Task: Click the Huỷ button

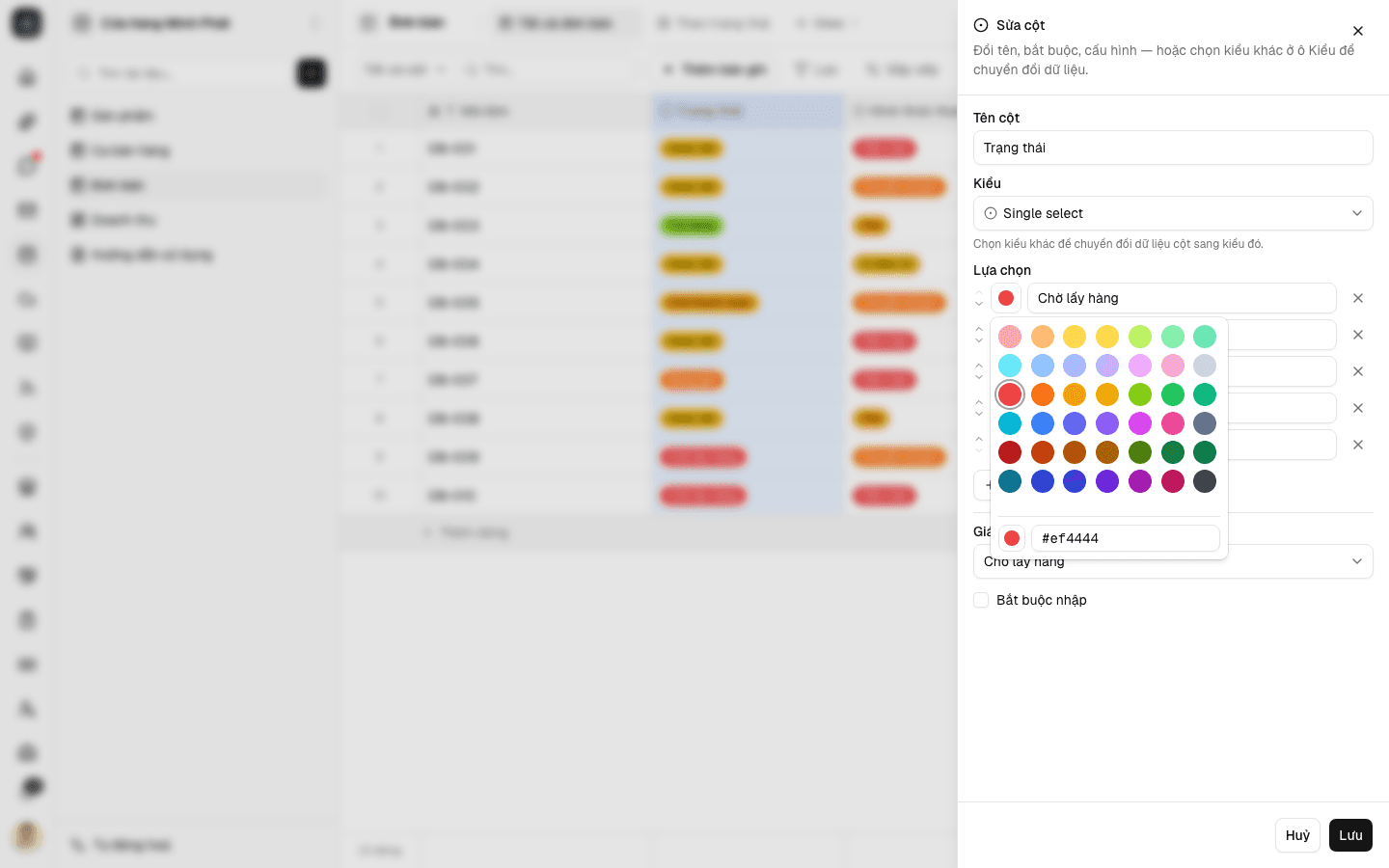Action: 1297,835
